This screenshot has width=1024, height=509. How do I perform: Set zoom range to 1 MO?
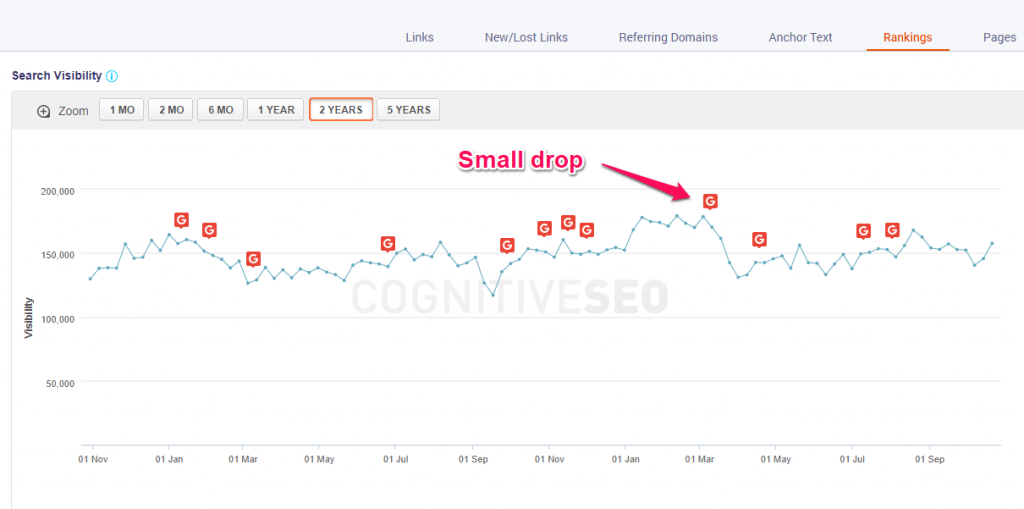coord(122,110)
